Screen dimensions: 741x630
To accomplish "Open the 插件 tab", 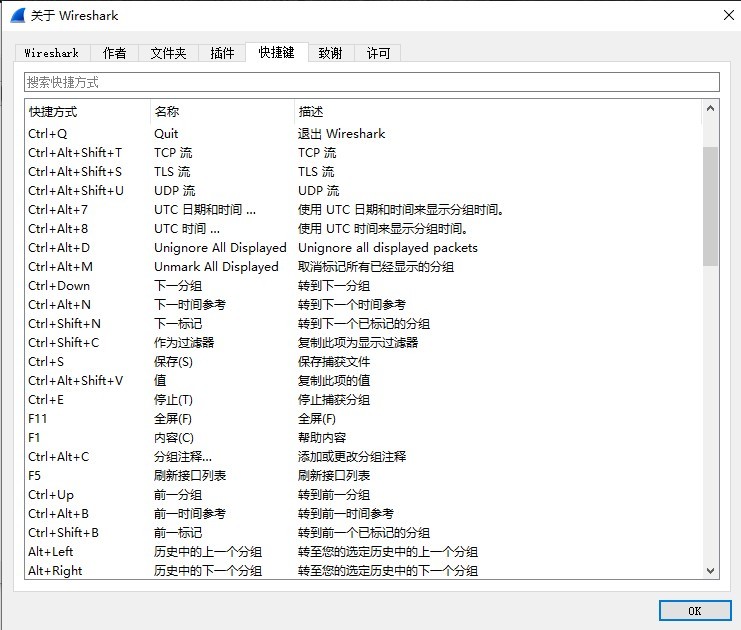I will [222, 53].
